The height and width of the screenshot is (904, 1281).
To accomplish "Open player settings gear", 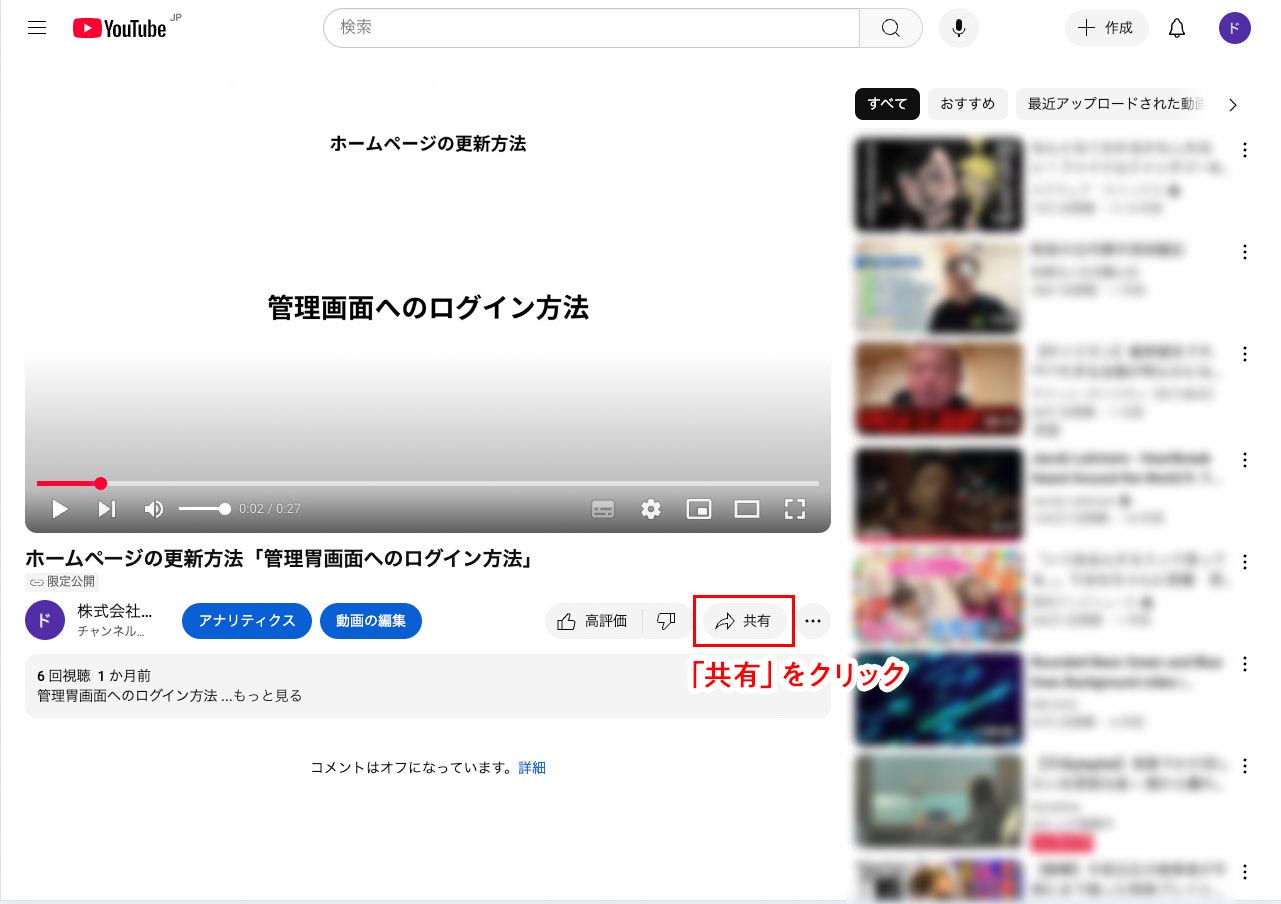I will click(651, 509).
